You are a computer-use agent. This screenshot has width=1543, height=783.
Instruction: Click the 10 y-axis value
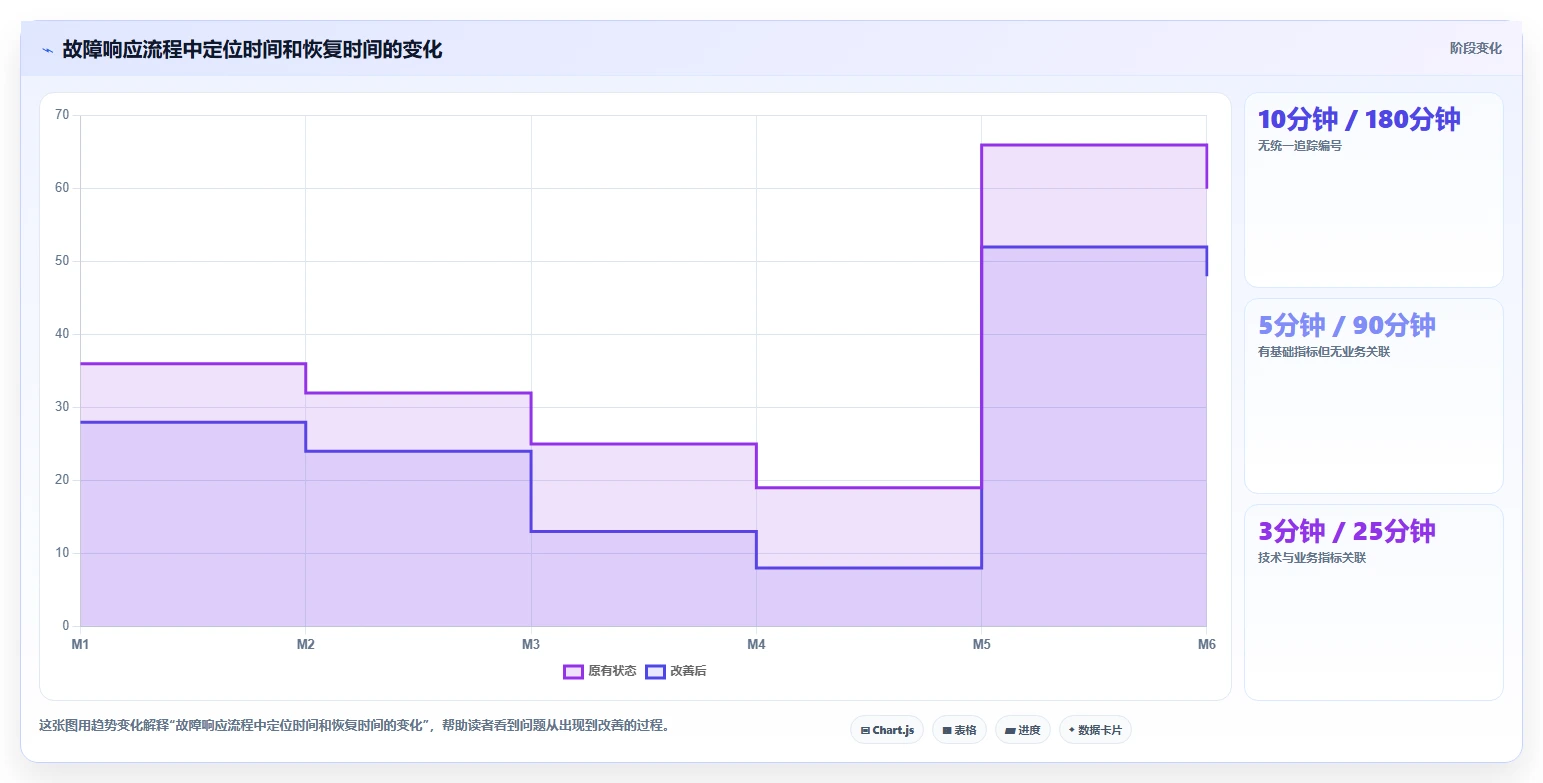[62, 553]
